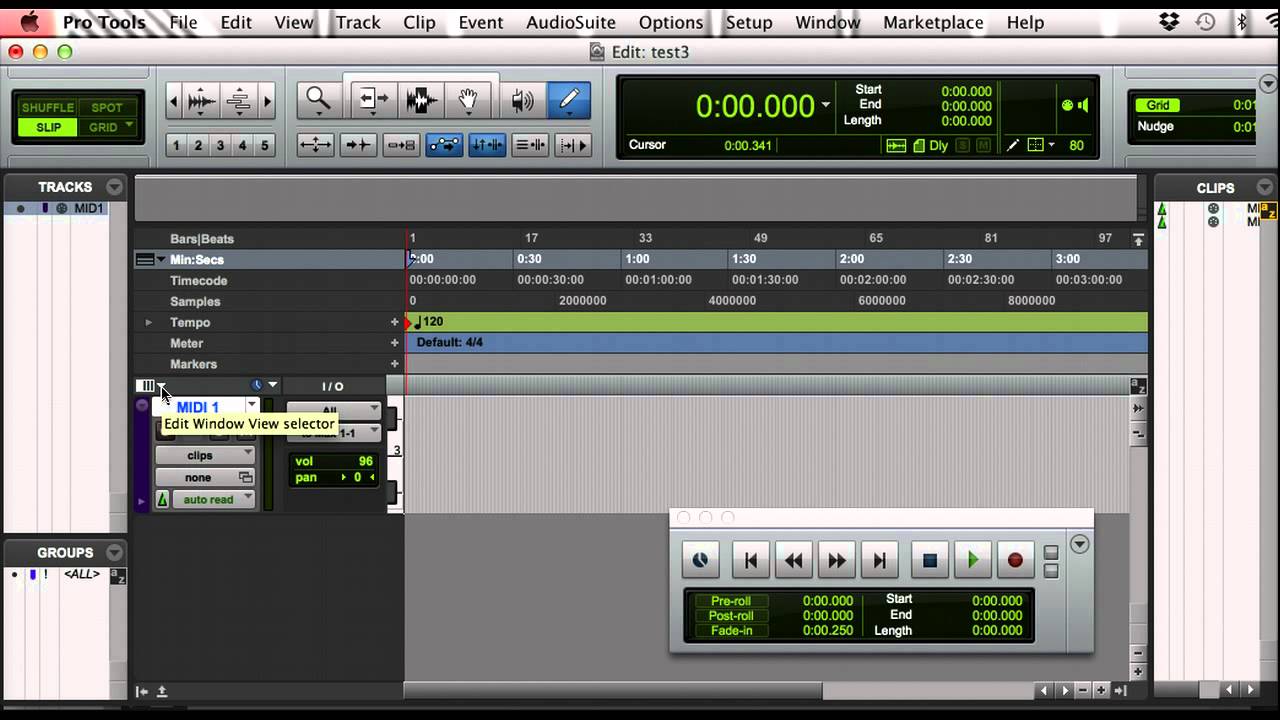Select the MID1 track in Tracks list
The height and width of the screenshot is (720, 1280).
coord(88,208)
